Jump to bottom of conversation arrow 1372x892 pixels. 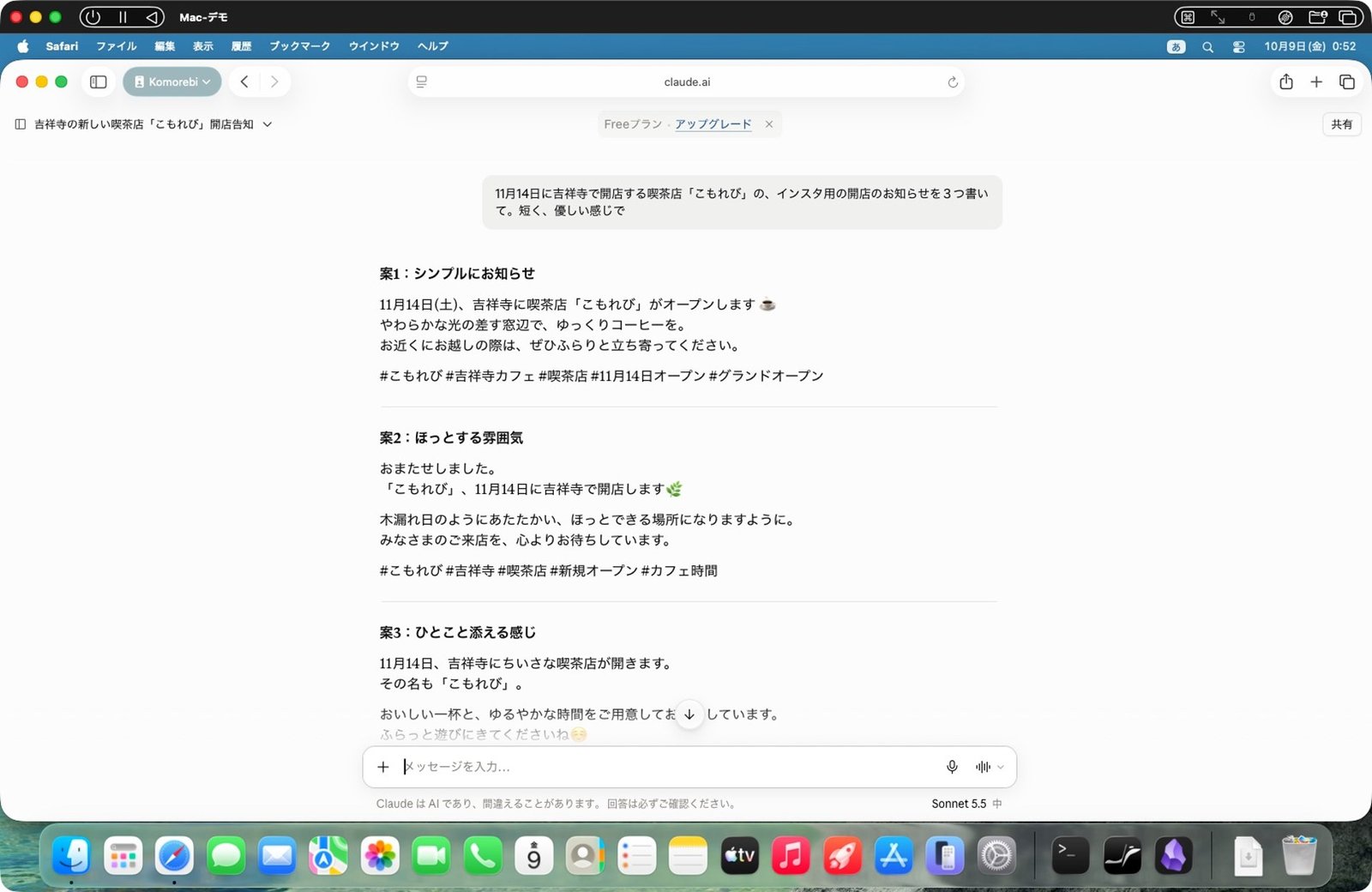[689, 714]
